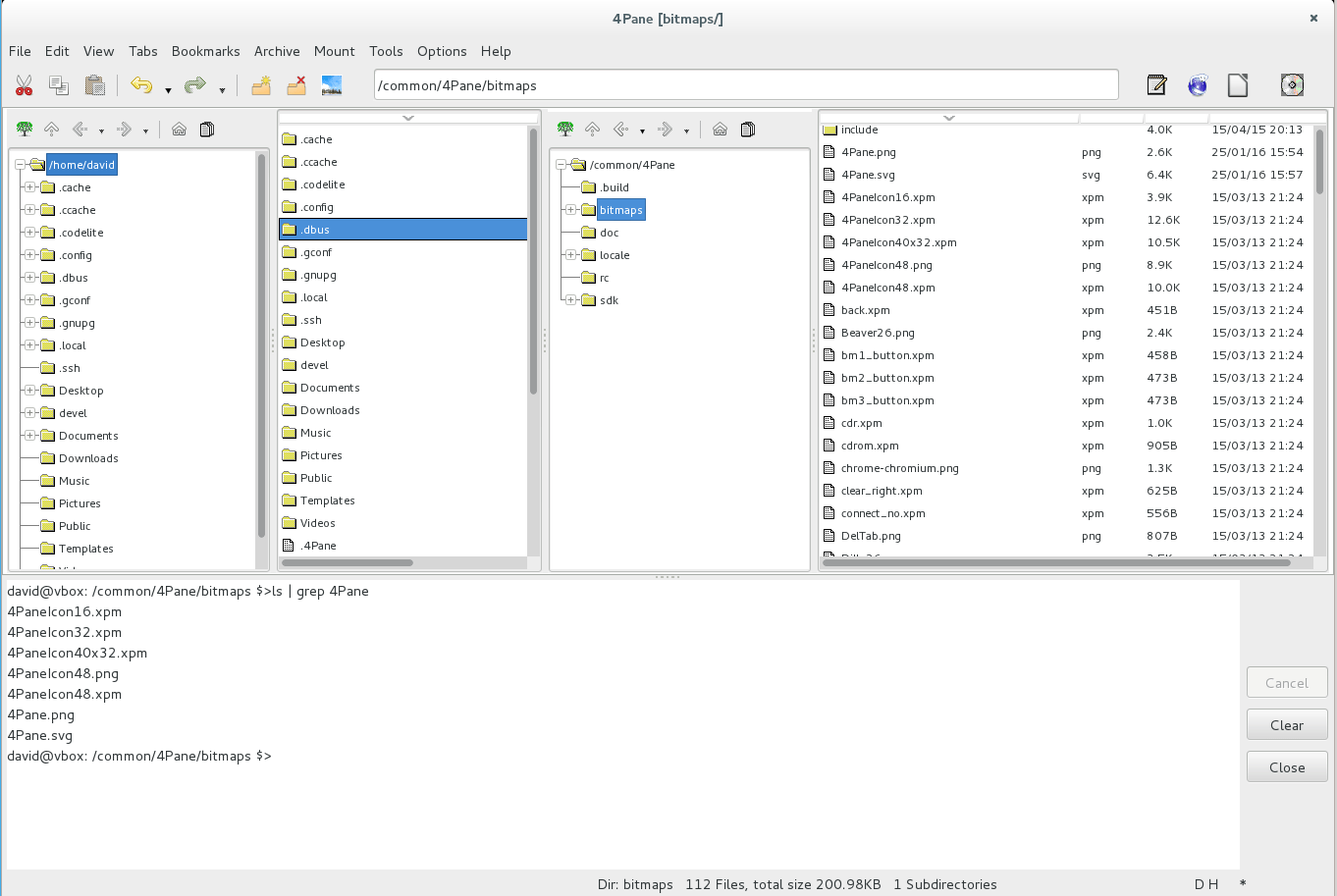The image size is (1337, 896).
Task: Click the Copy icon in the main toolbar
Action: 59,85
